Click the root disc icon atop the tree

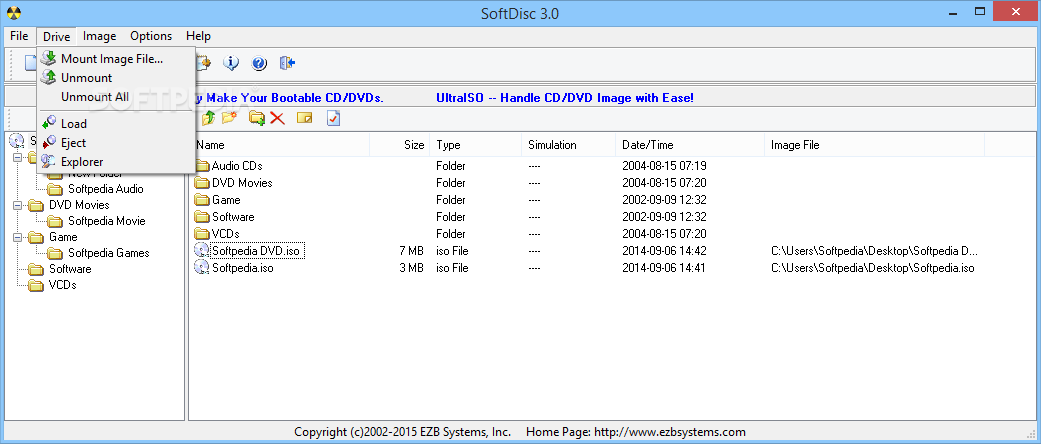(17, 141)
